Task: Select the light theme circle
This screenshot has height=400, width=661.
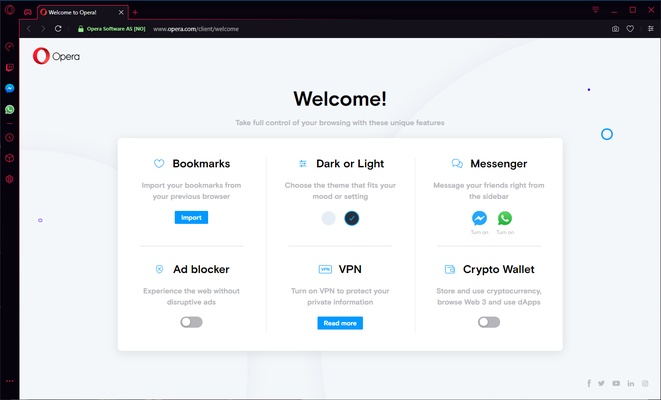Action: click(x=328, y=218)
